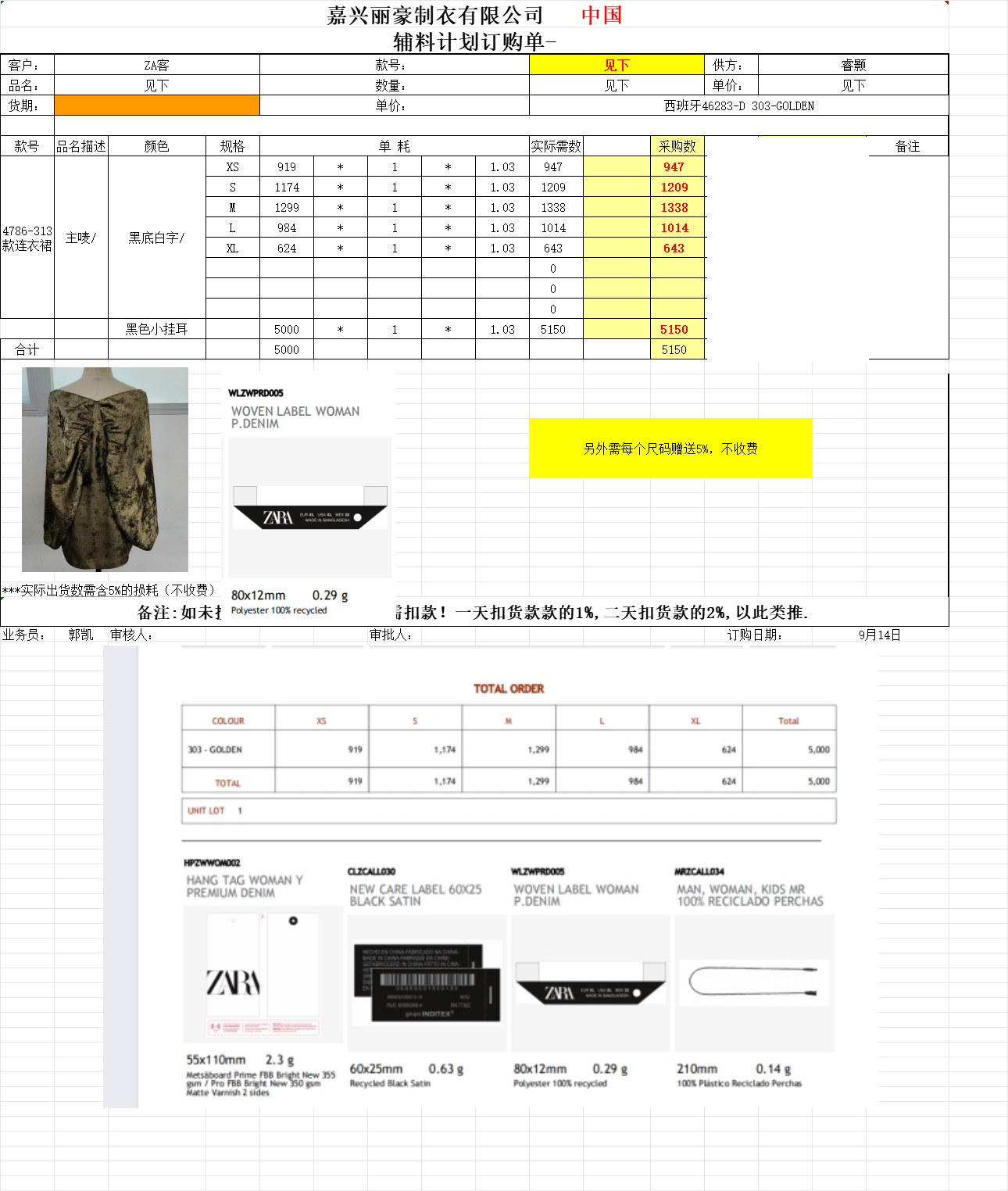Click the TOTAL ORDER heading
This screenshot has width=1008, height=1191.
[509, 688]
